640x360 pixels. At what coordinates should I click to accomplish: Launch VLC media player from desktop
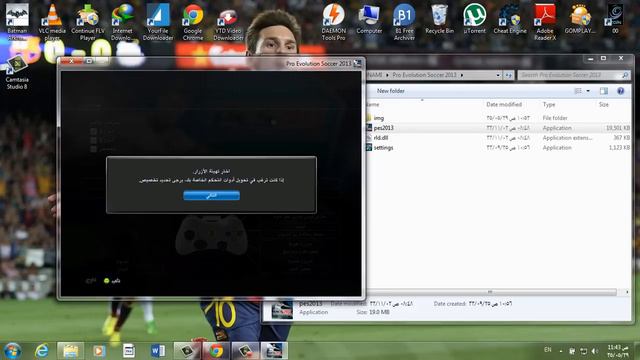tap(52, 22)
